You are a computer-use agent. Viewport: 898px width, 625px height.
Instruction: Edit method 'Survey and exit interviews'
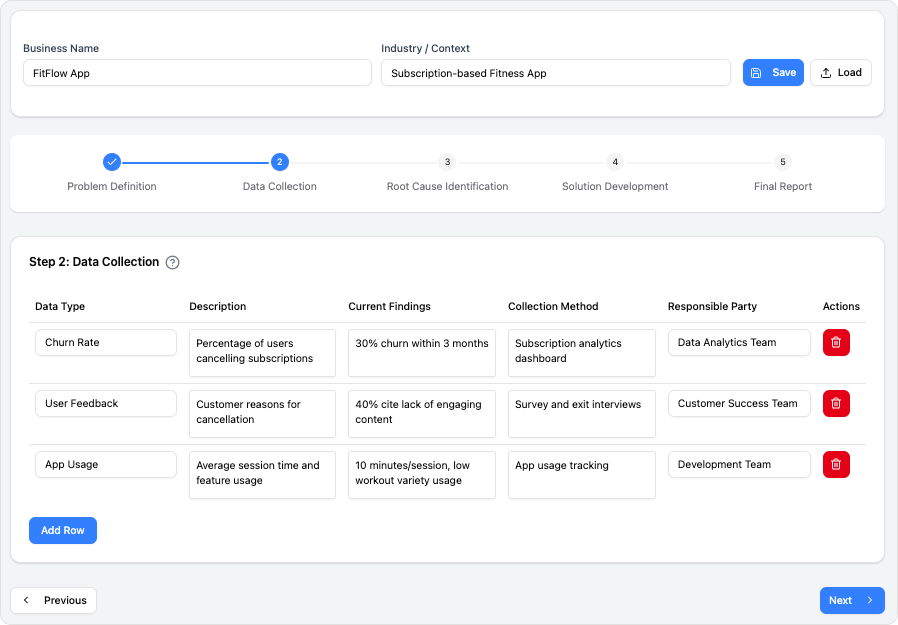click(581, 414)
